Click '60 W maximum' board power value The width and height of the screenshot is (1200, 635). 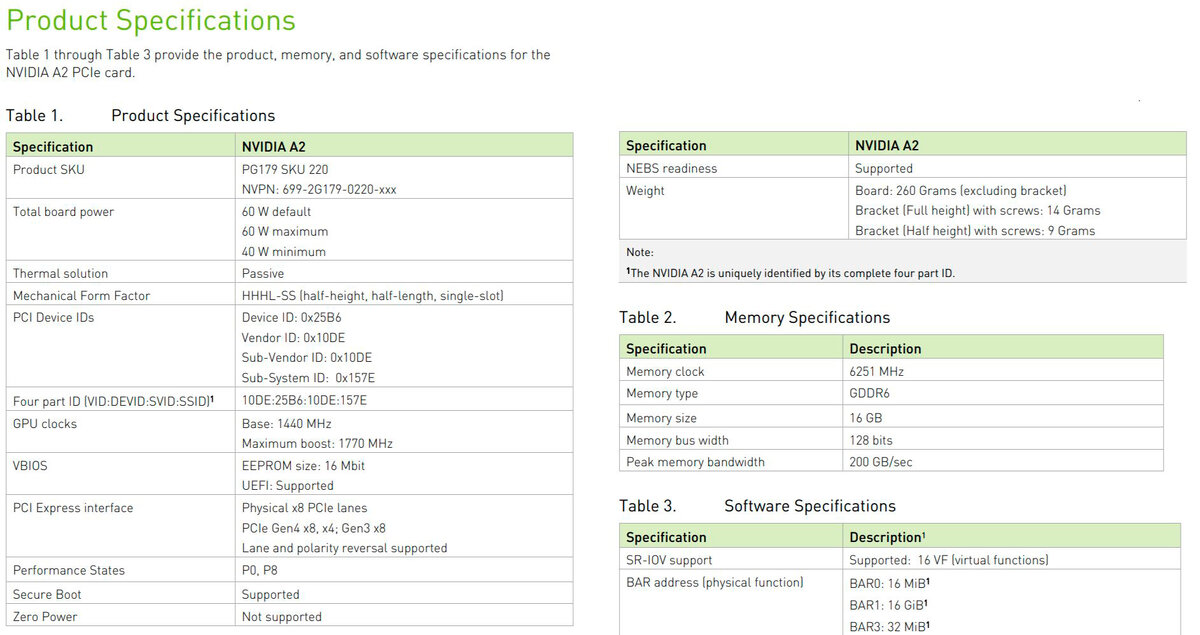(x=285, y=232)
